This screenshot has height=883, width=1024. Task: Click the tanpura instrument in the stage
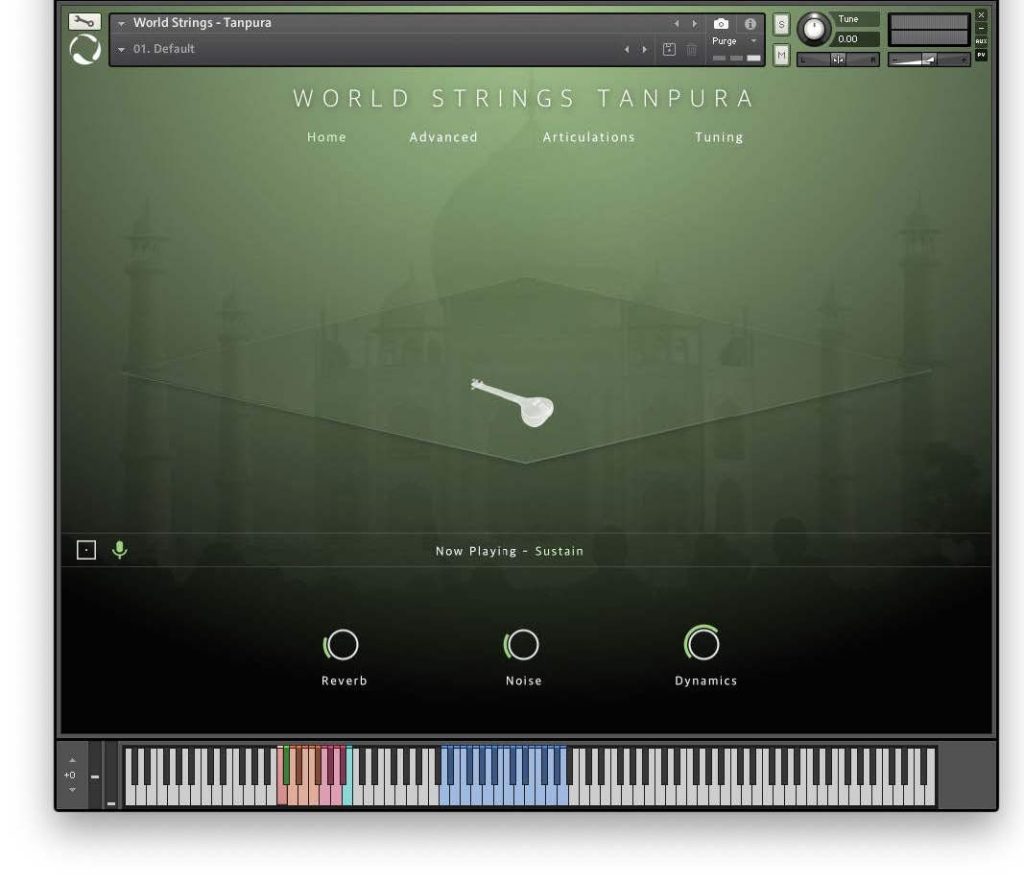tap(514, 402)
